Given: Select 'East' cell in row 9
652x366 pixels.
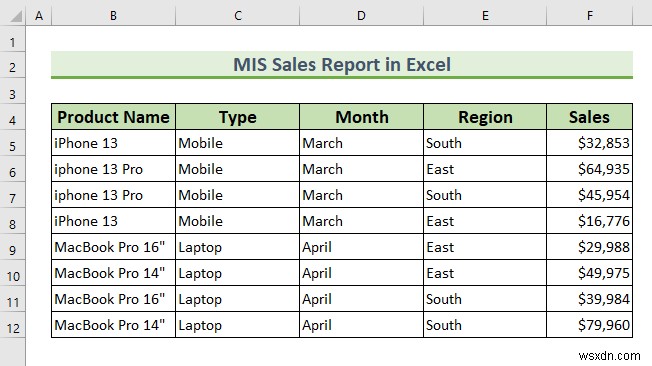Looking at the screenshot, I should coord(485,247).
